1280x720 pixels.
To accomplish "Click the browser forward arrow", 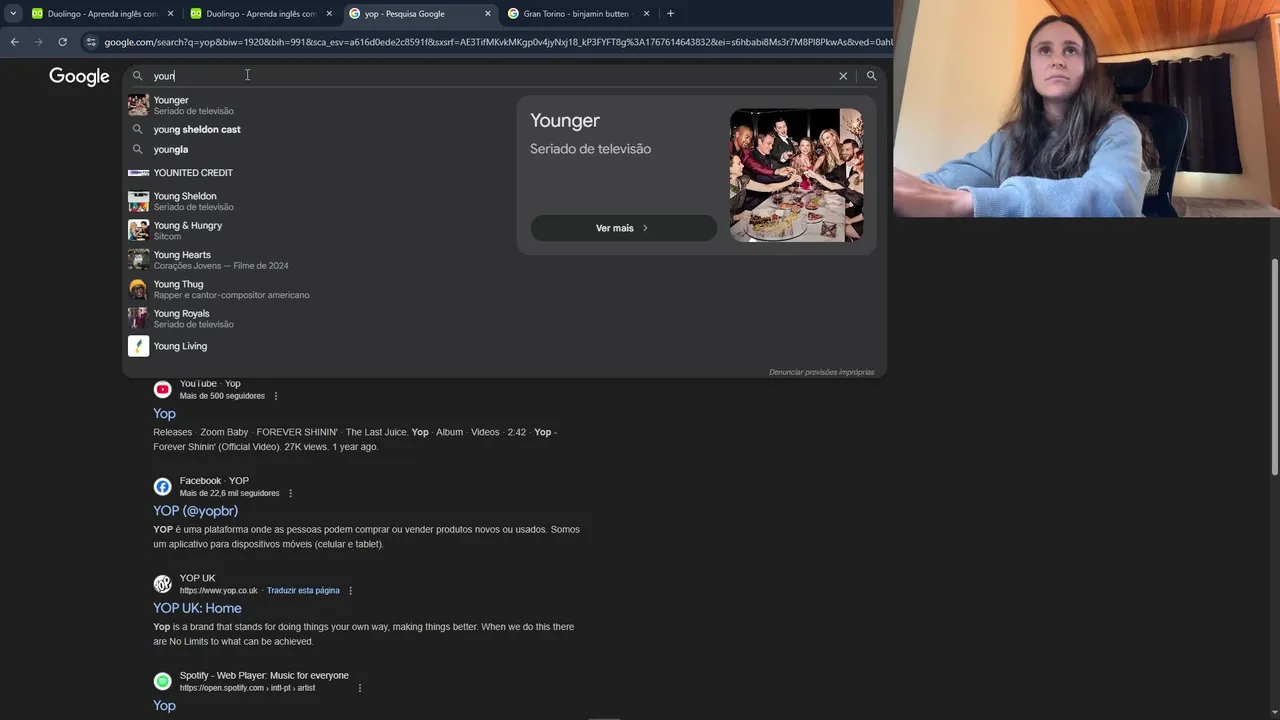I will pos(38,42).
